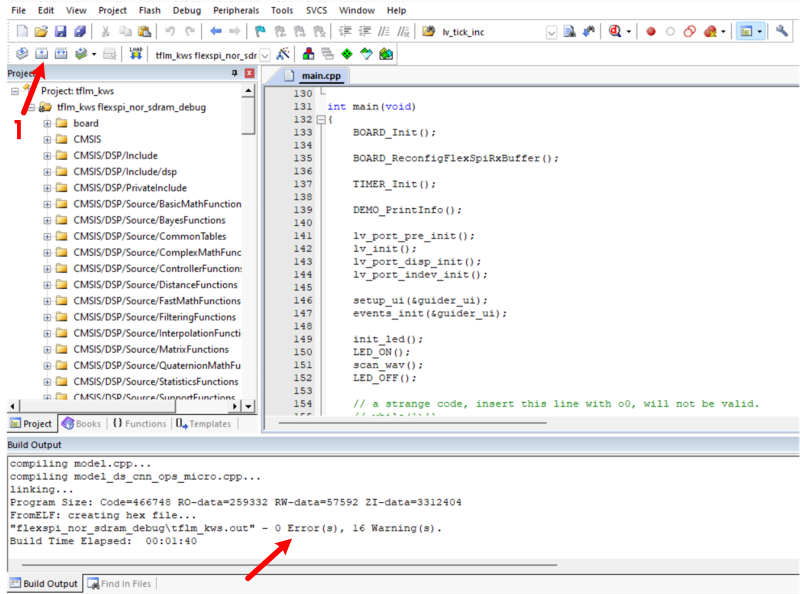Pin the Project panel with the pushpin
The image size is (800, 594).
pos(236,74)
